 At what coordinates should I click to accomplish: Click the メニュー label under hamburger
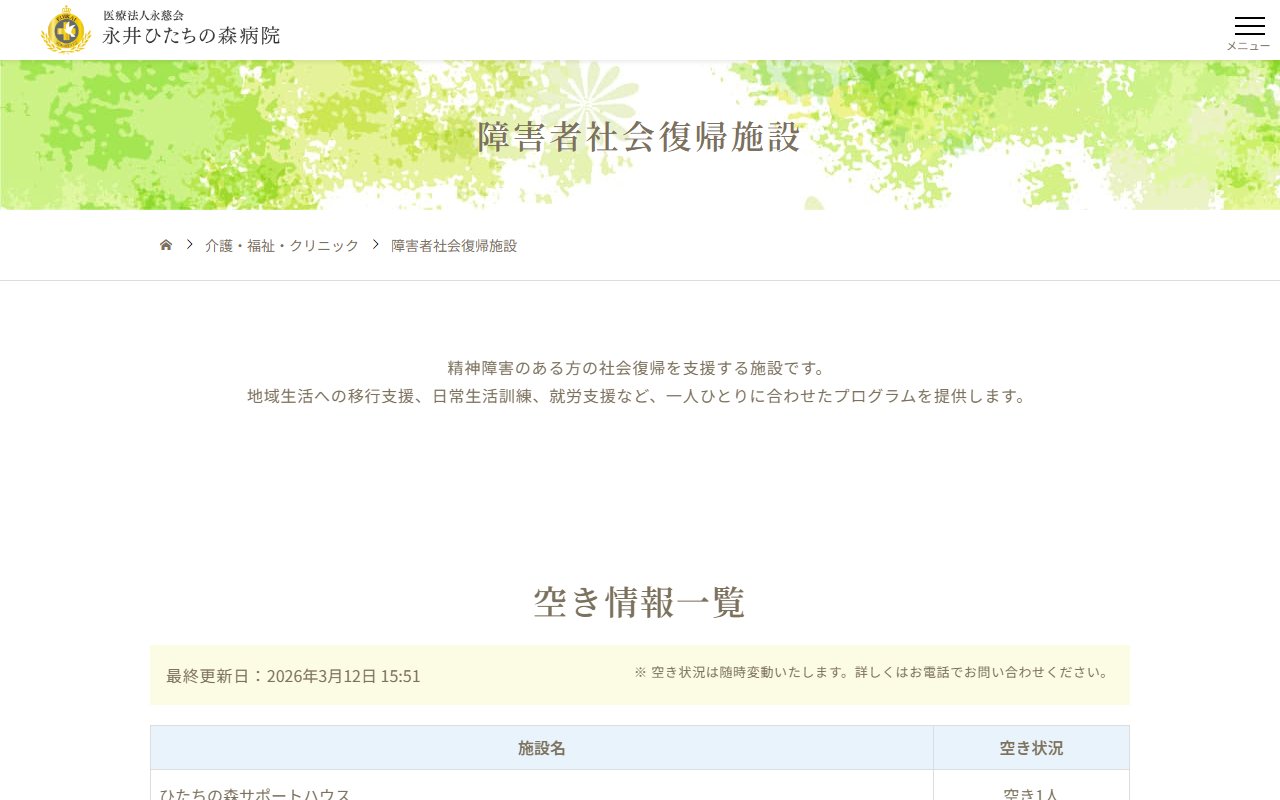pos(1249,46)
